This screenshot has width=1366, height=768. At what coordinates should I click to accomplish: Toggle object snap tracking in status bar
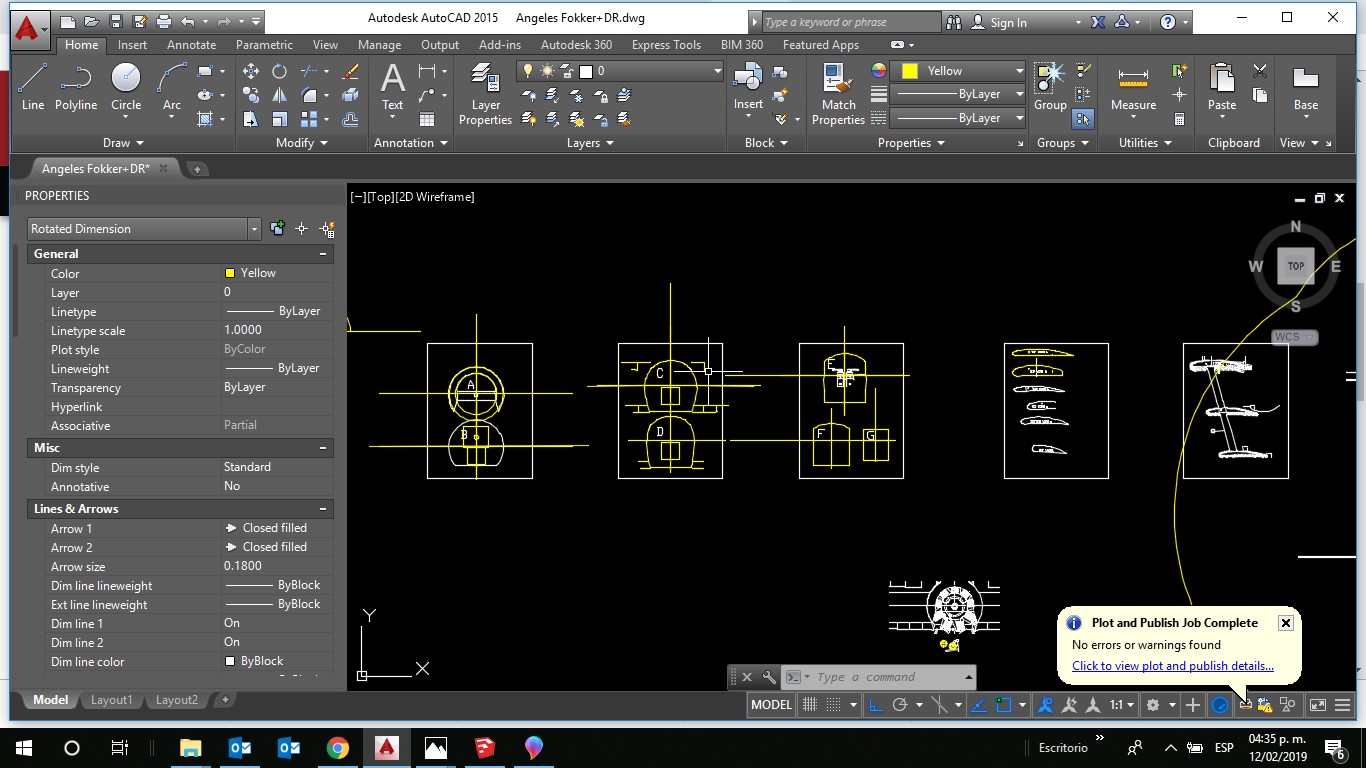(x=978, y=705)
